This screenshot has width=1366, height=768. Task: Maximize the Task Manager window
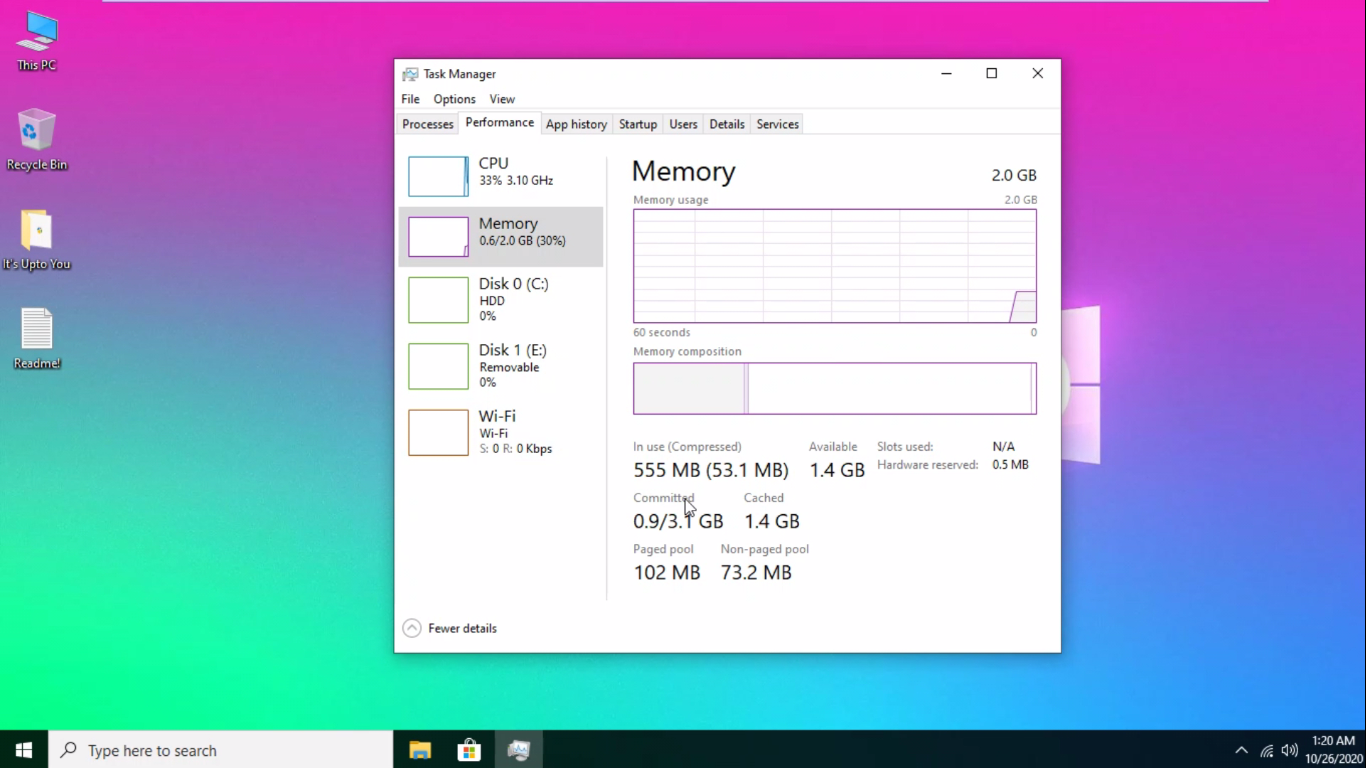click(991, 73)
